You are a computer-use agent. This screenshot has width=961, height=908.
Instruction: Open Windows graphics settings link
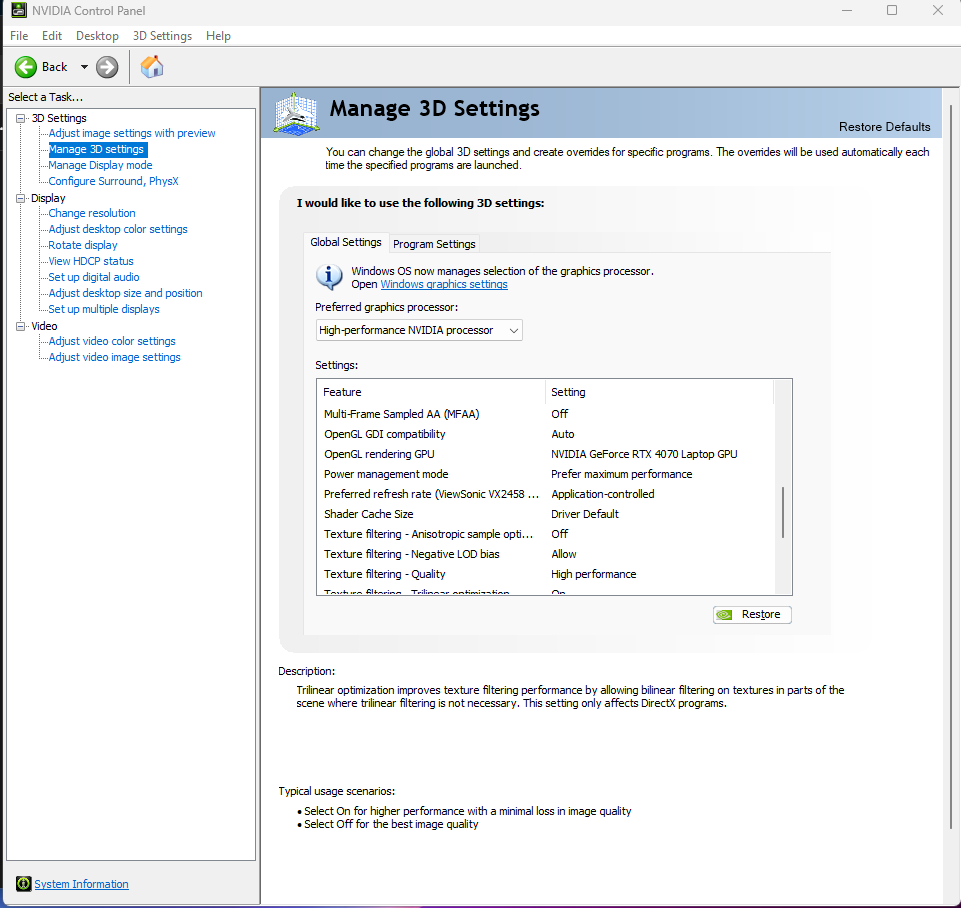[444, 284]
